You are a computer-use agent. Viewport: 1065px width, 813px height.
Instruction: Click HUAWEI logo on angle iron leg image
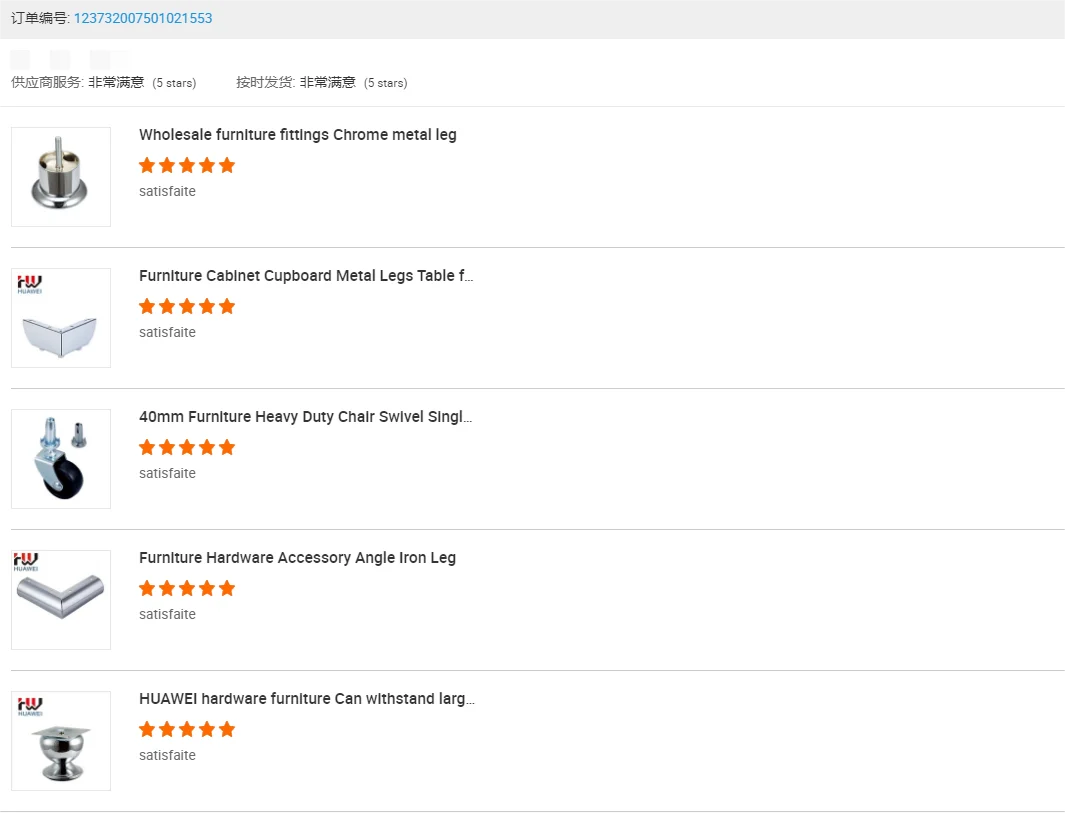click(x=28, y=563)
